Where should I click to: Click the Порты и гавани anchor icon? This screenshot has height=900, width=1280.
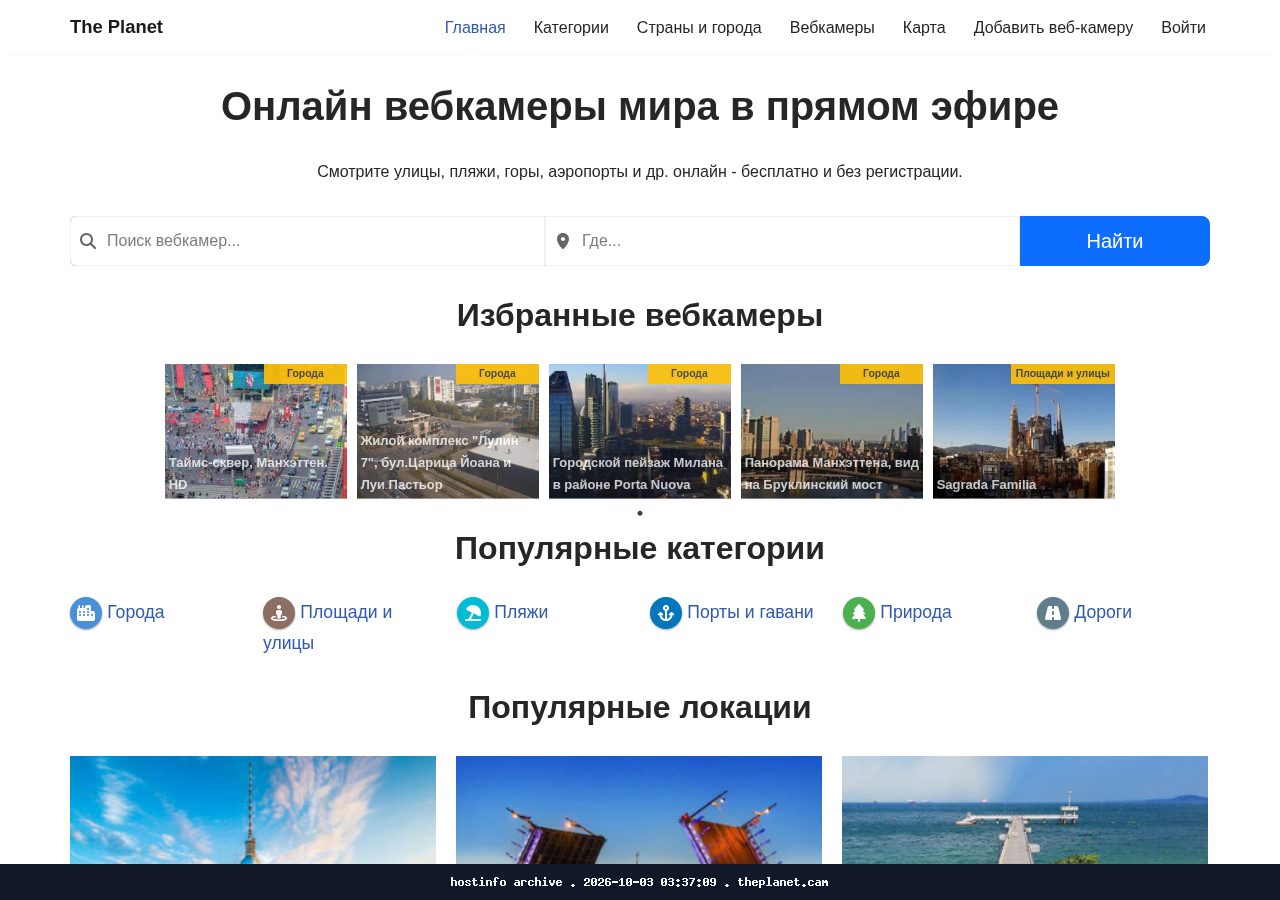(666, 613)
